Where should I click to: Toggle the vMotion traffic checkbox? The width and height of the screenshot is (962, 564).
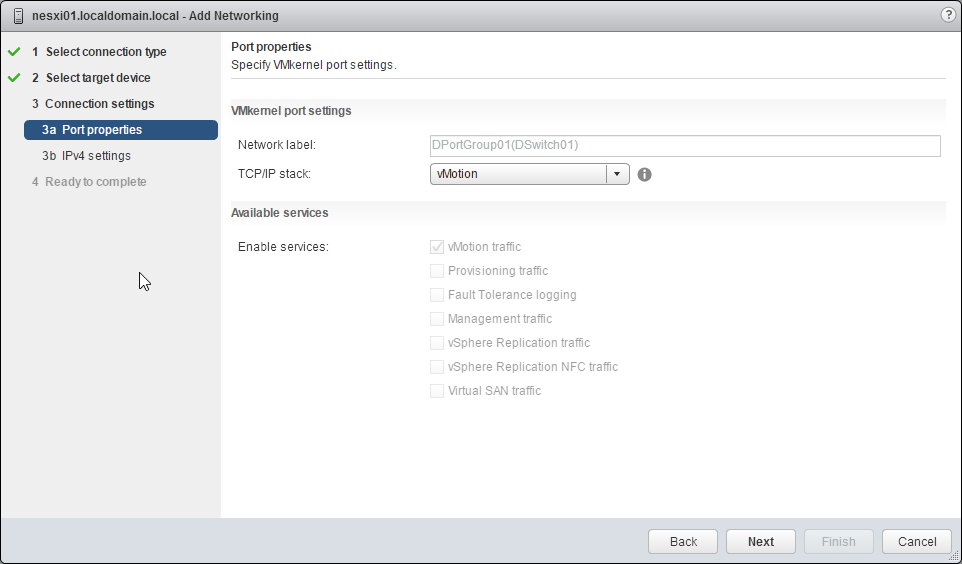pos(437,247)
